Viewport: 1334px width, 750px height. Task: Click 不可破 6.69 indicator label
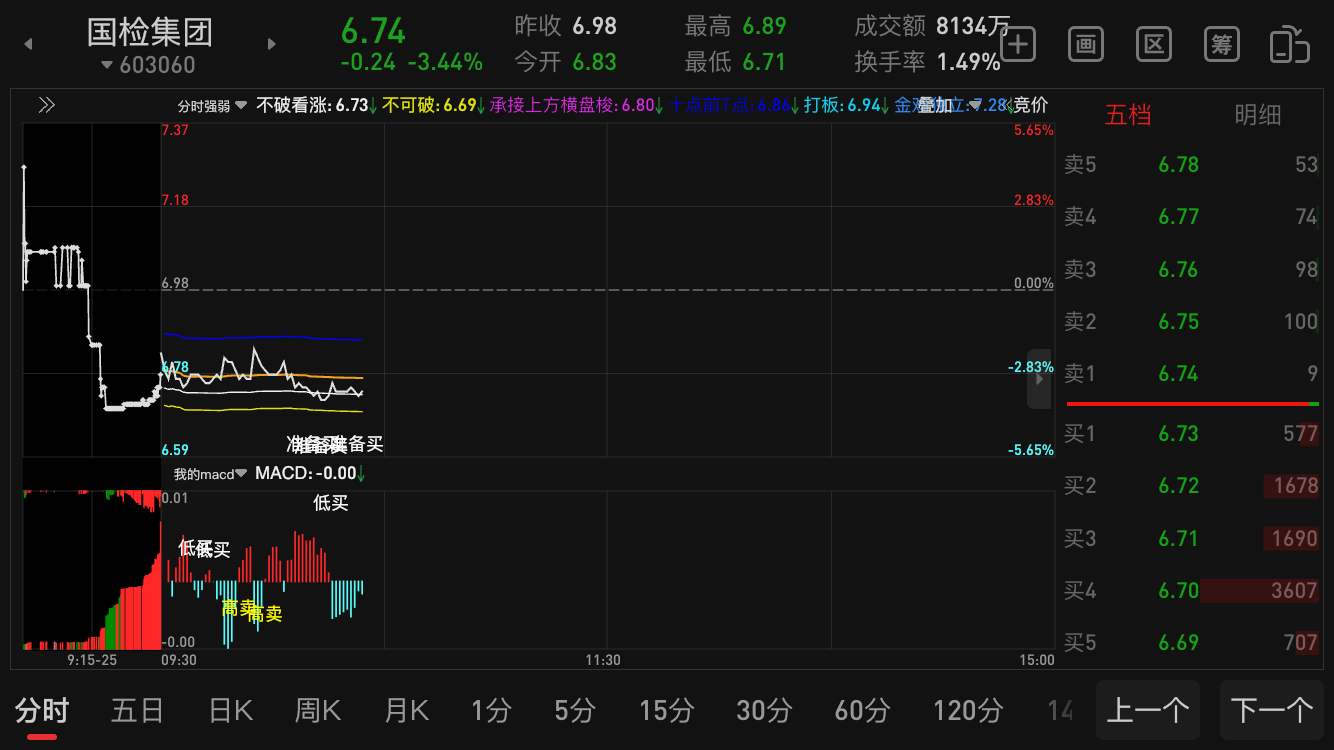point(434,105)
